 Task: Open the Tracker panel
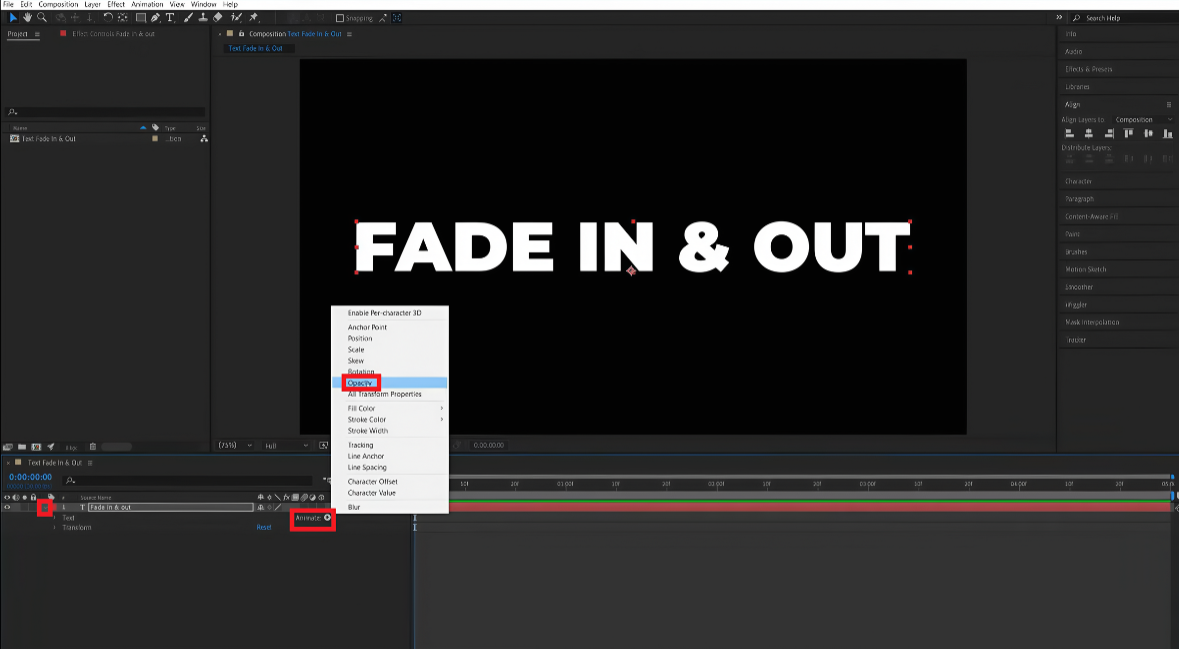click(x=1075, y=340)
